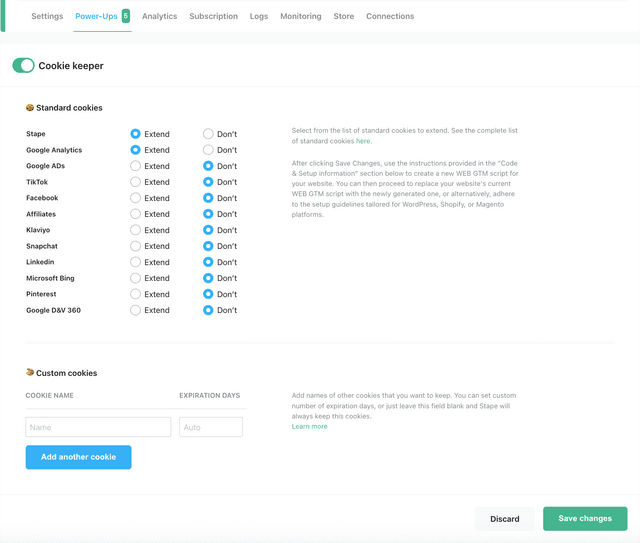Go to the Monitoring tab

[300, 16]
